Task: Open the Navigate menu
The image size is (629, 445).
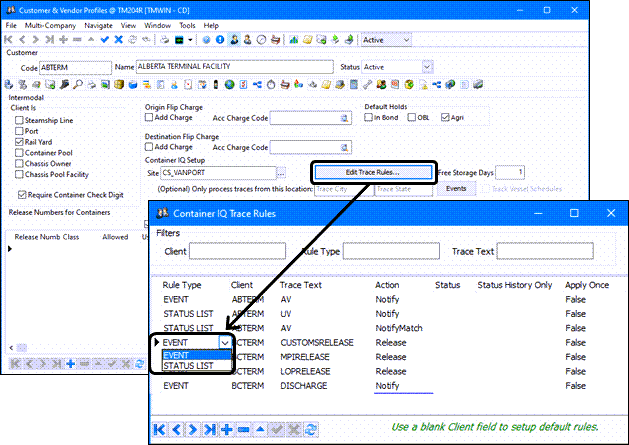Action: click(98, 24)
